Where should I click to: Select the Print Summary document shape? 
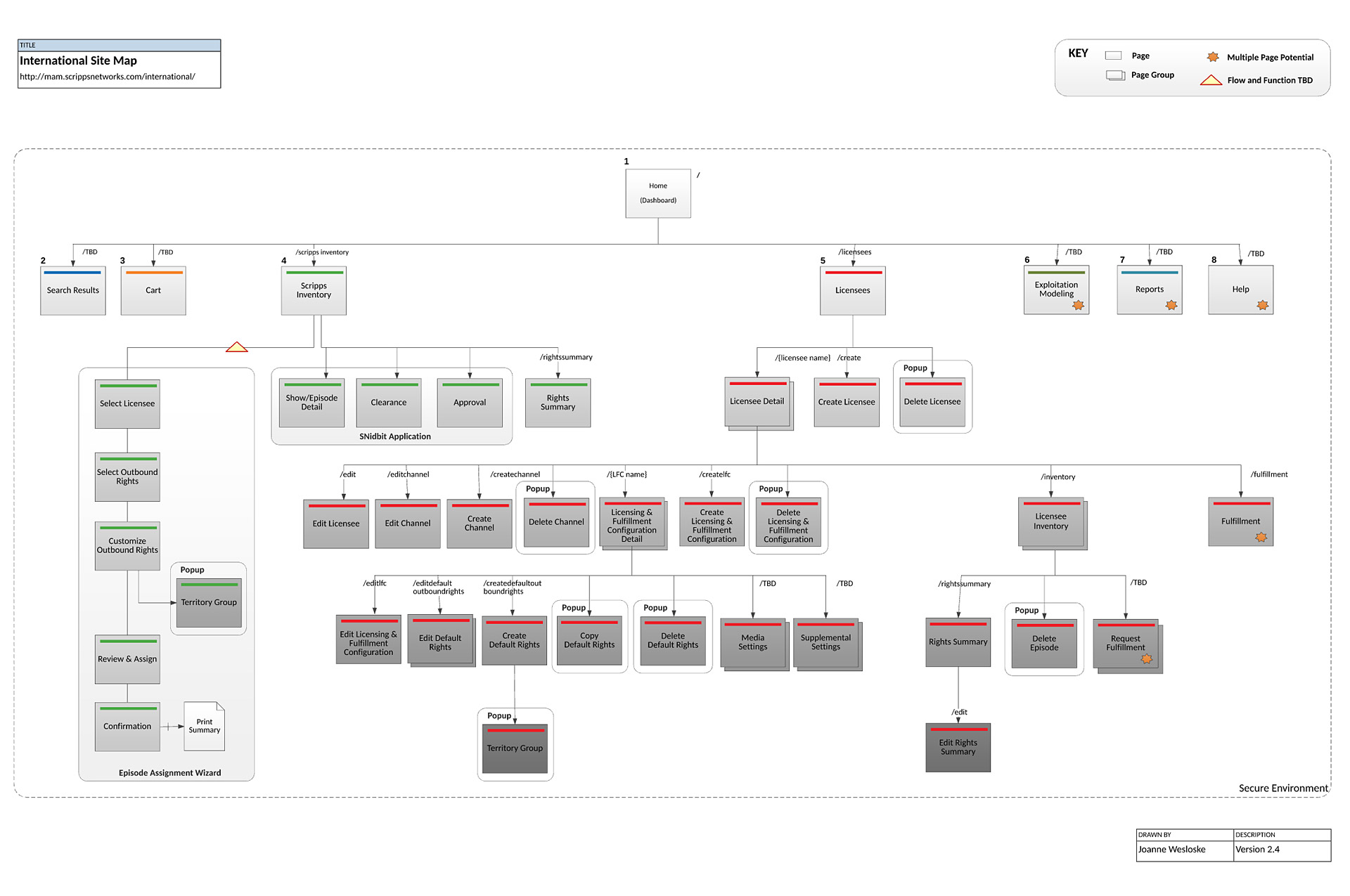tap(205, 726)
